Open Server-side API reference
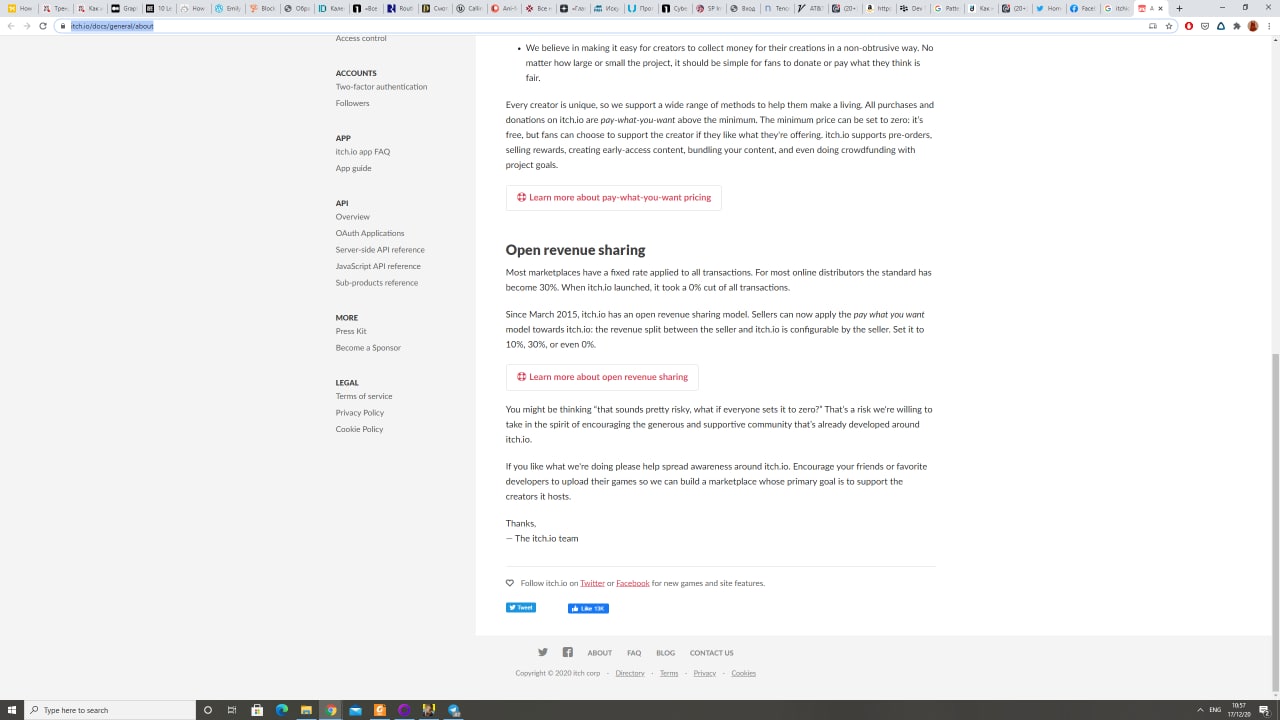This screenshot has width=1280, height=720. 380,250
